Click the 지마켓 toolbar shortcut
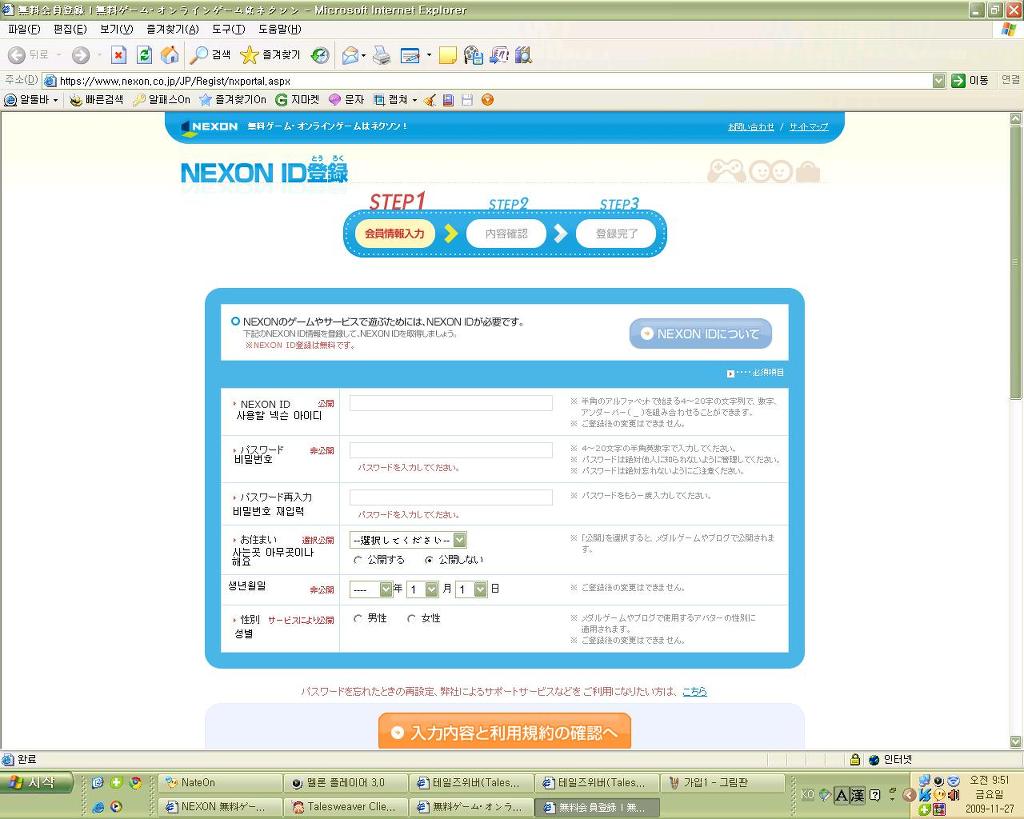1024x819 pixels. pos(297,100)
